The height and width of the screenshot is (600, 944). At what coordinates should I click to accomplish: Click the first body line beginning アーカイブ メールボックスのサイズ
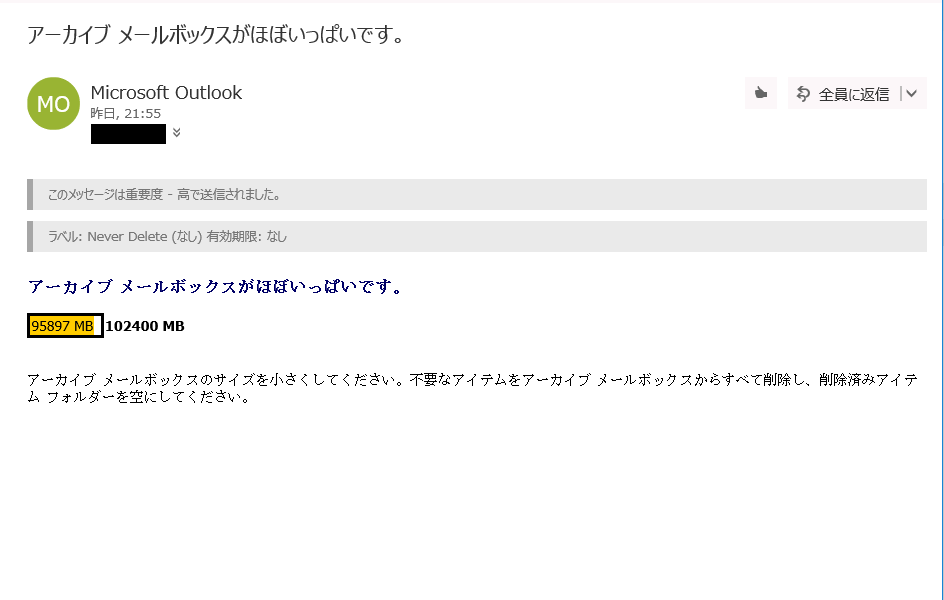click(473, 380)
